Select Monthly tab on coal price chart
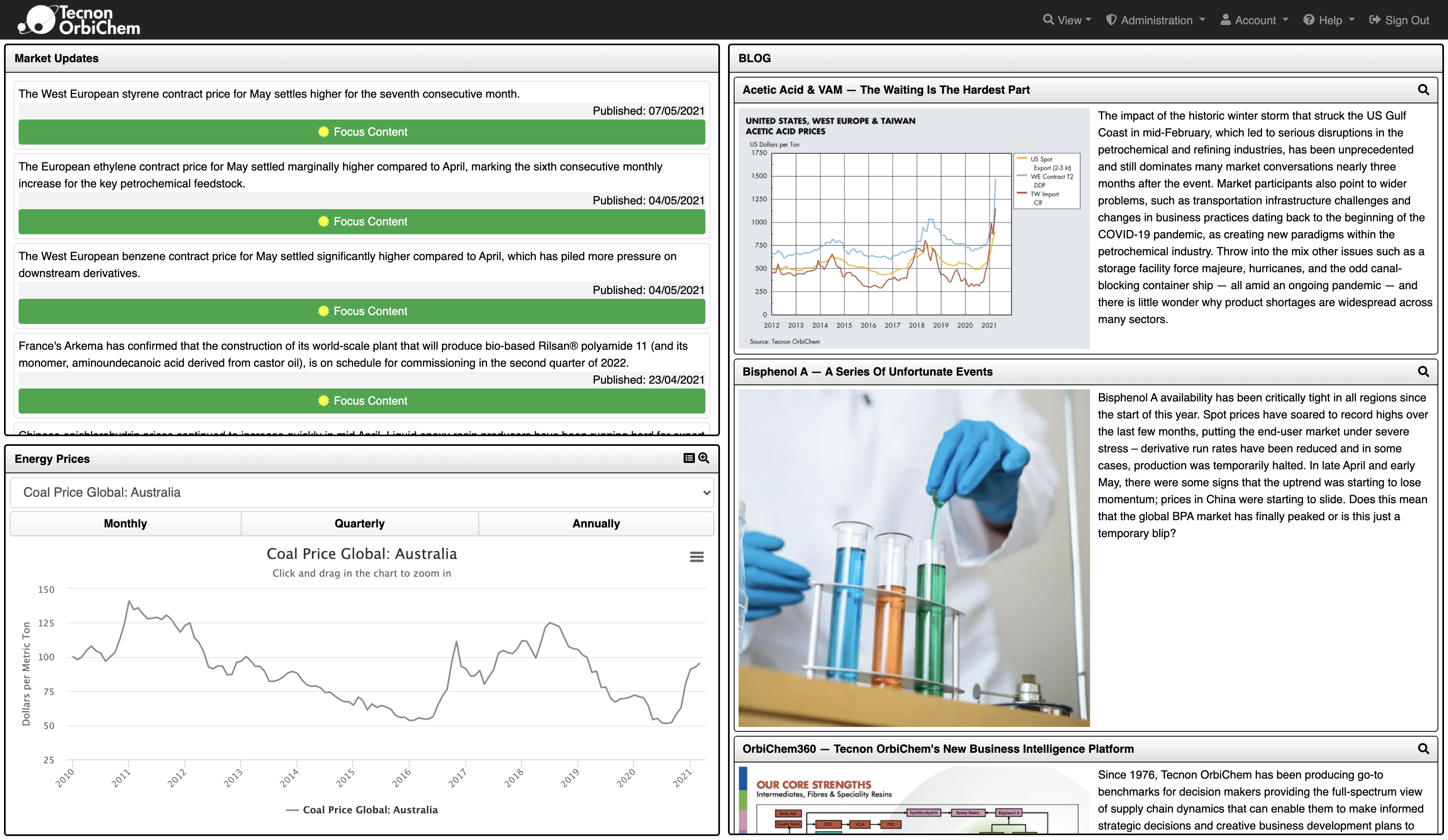The height and width of the screenshot is (840, 1448). pyautogui.click(x=124, y=523)
